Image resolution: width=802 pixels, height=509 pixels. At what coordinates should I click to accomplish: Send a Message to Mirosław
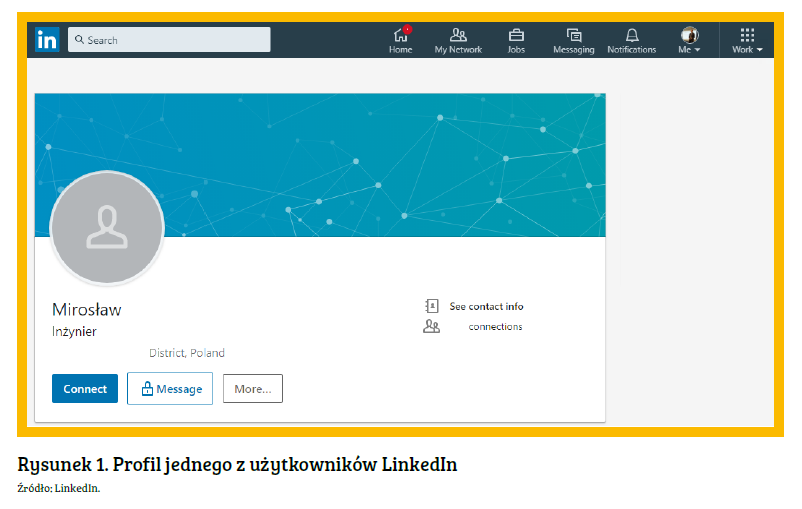(x=170, y=388)
